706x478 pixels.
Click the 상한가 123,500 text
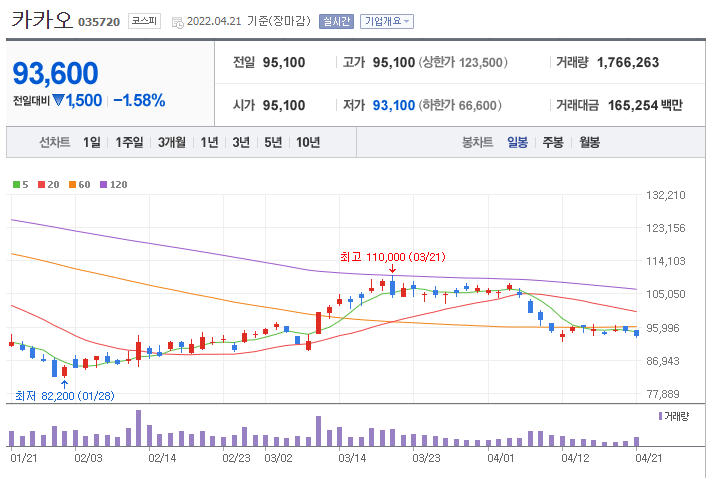click(x=463, y=62)
